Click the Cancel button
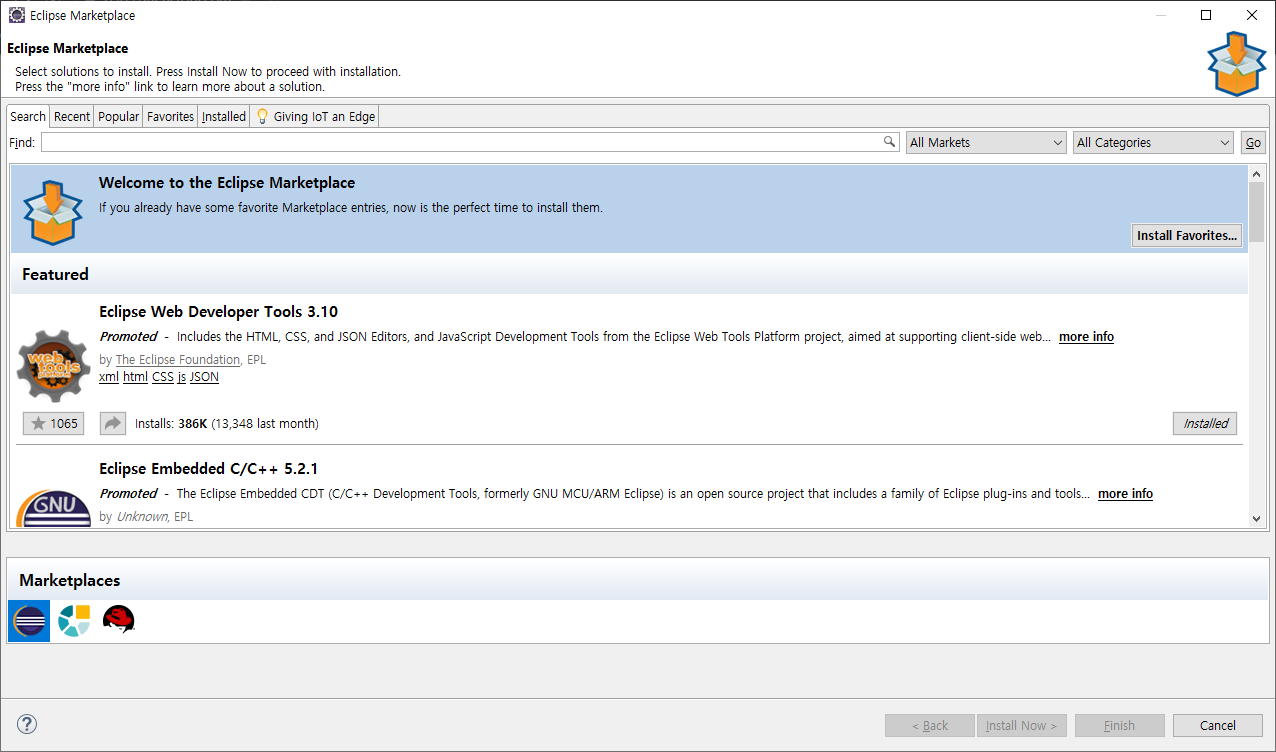Viewport: 1276px width, 752px height. click(1218, 726)
